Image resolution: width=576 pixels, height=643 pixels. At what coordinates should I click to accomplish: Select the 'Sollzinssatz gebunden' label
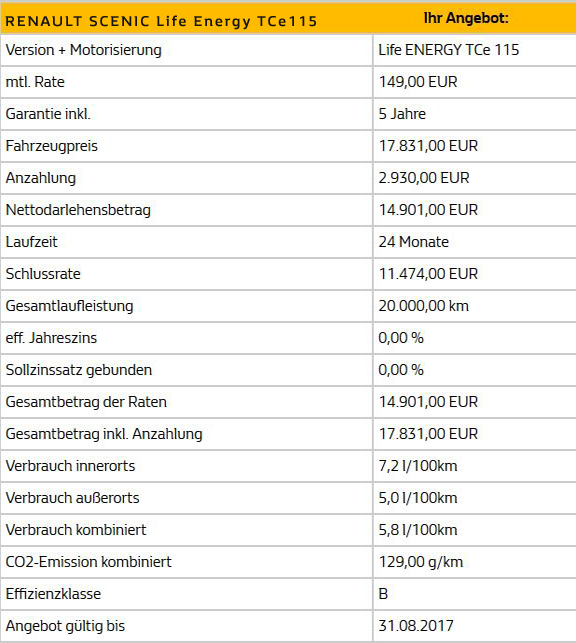pos(79,370)
